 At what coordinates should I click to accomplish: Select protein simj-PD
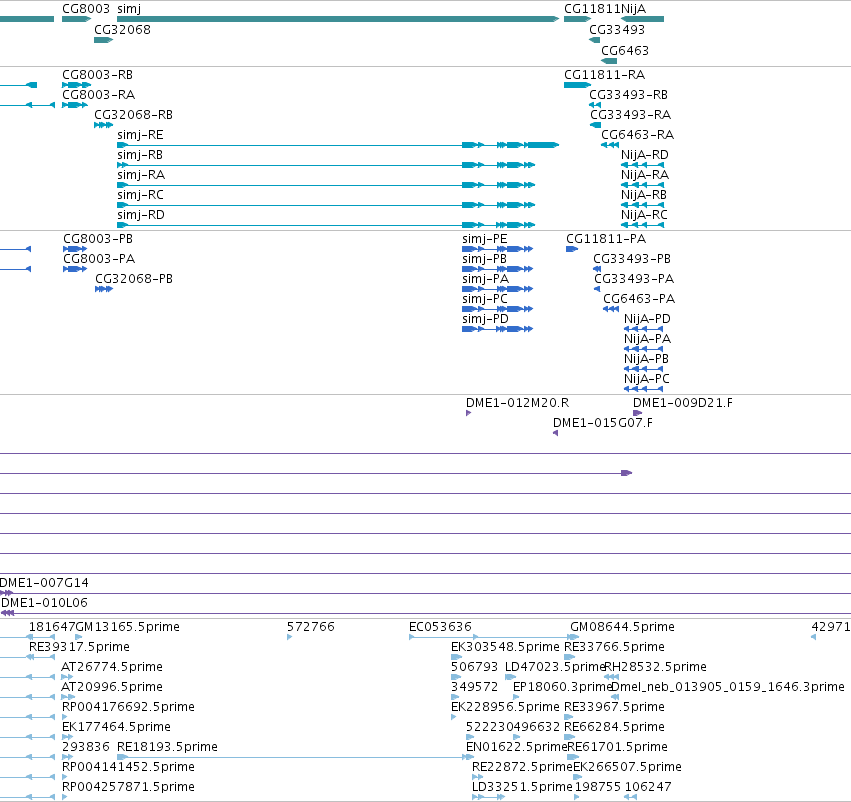[x=485, y=319]
